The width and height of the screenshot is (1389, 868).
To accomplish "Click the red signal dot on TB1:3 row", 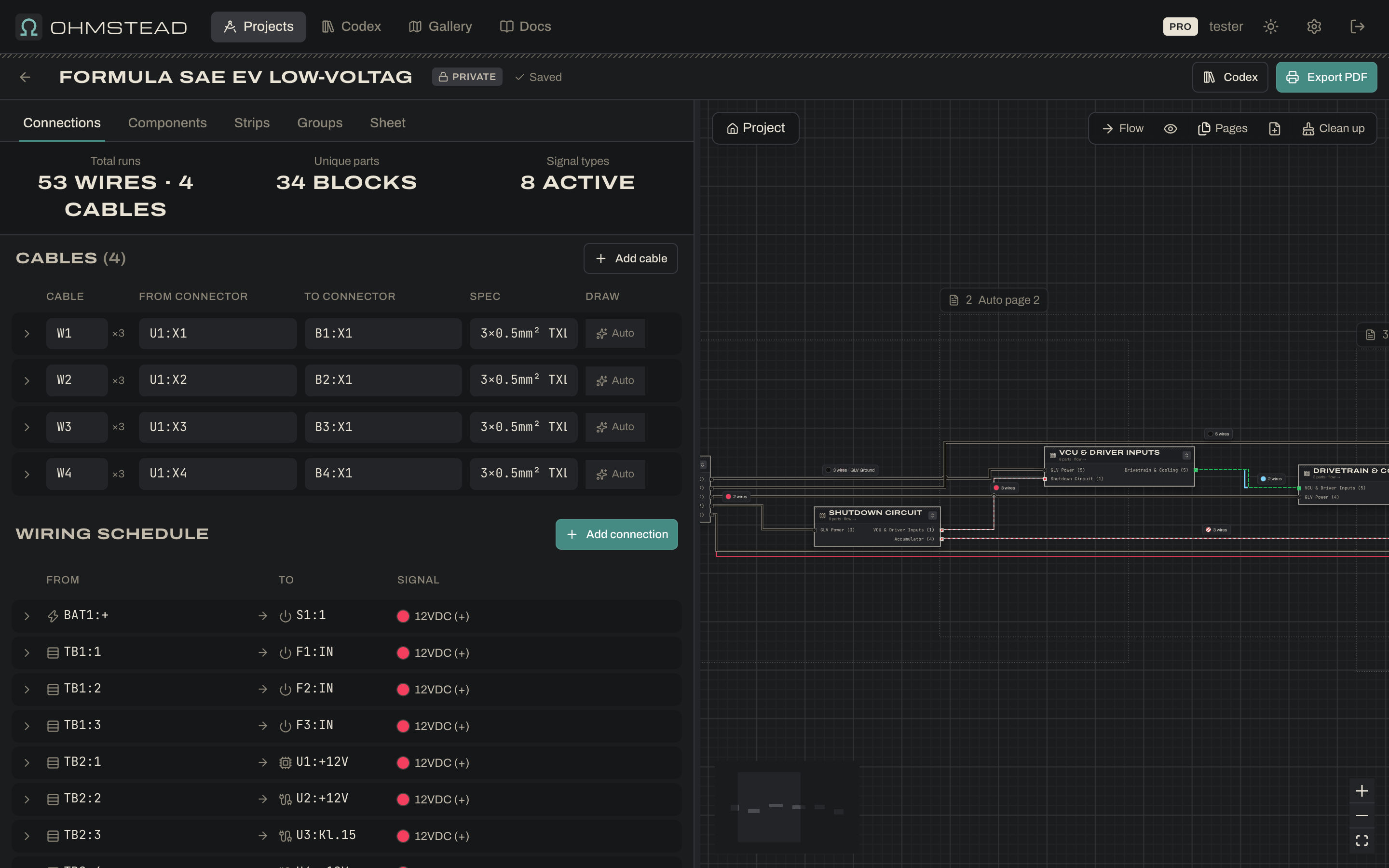I will (x=403, y=726).
